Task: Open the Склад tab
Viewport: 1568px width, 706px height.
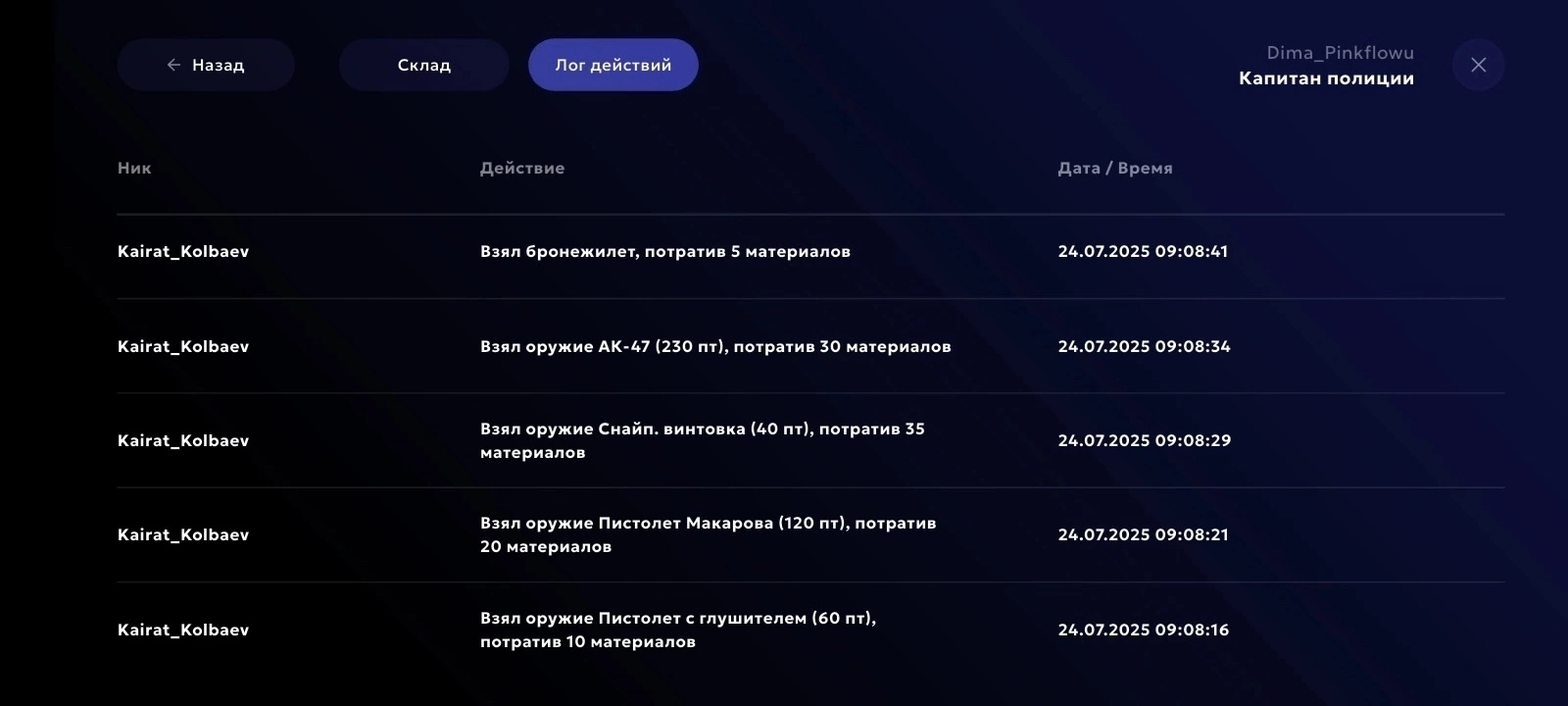Action: coord(423,65)
